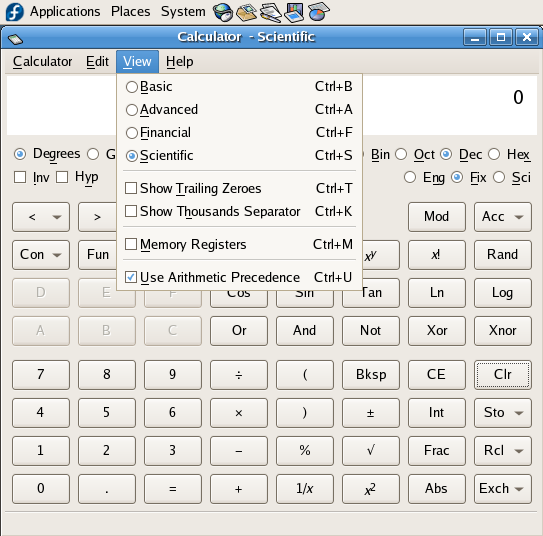Click the square root button
This screenshot has width=543, height=536.
(371, 451)
